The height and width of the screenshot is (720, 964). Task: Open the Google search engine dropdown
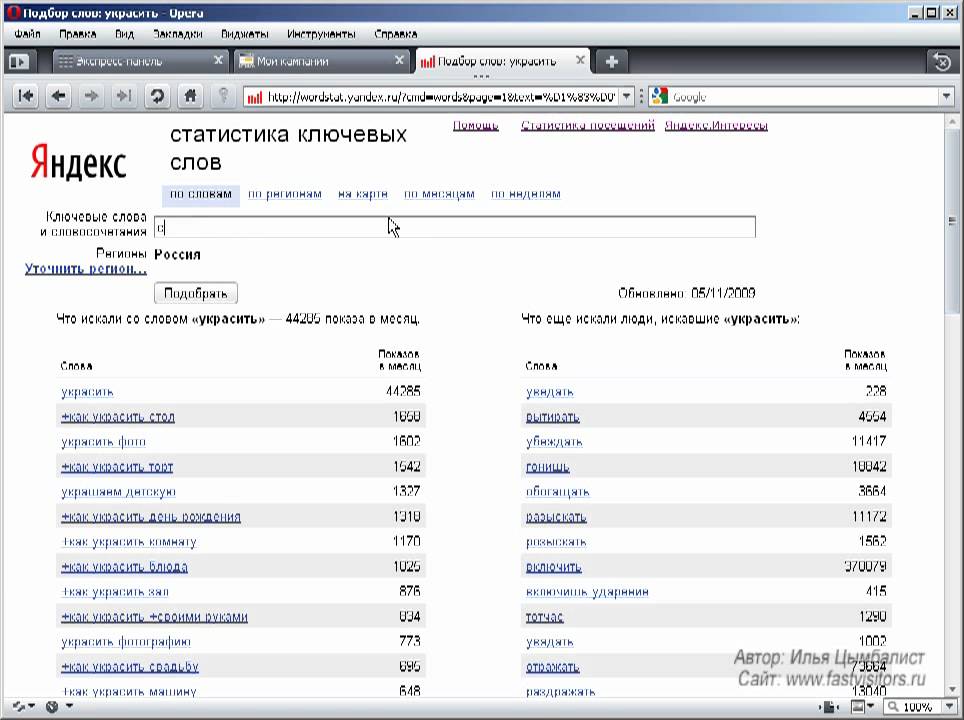coord(660,97)
